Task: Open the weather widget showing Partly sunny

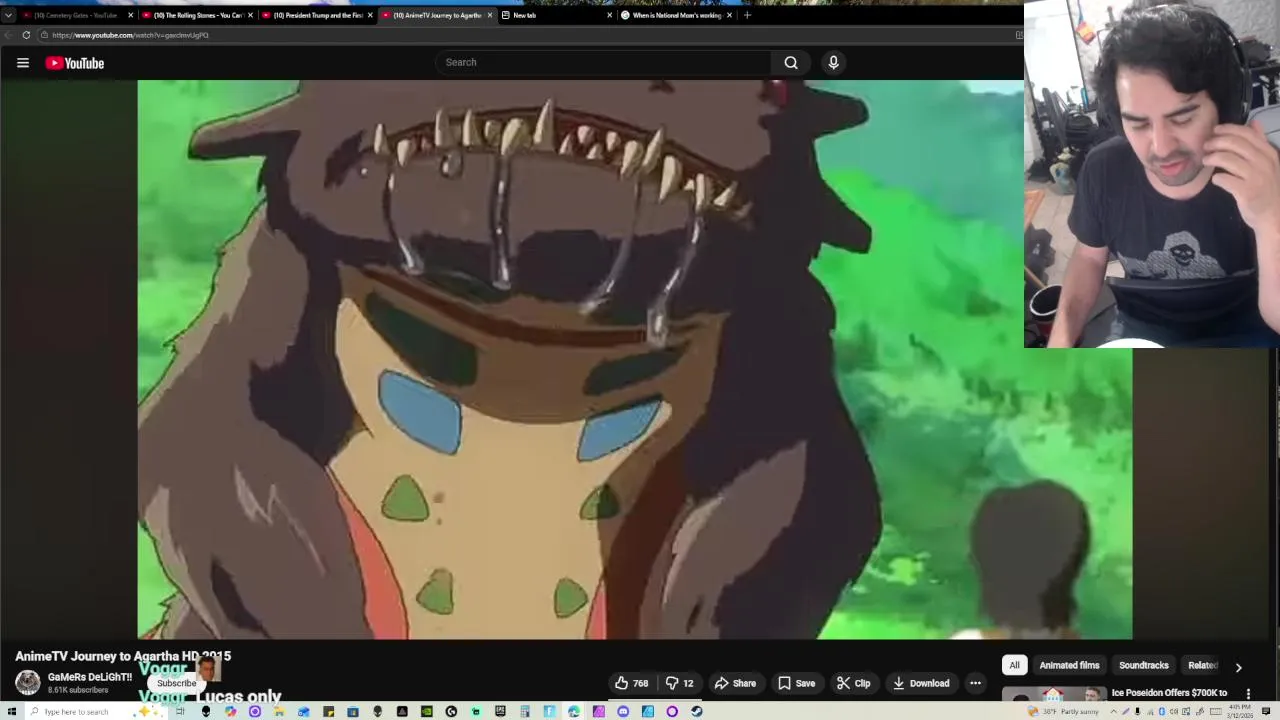Action: click(x=1063, y=711)
